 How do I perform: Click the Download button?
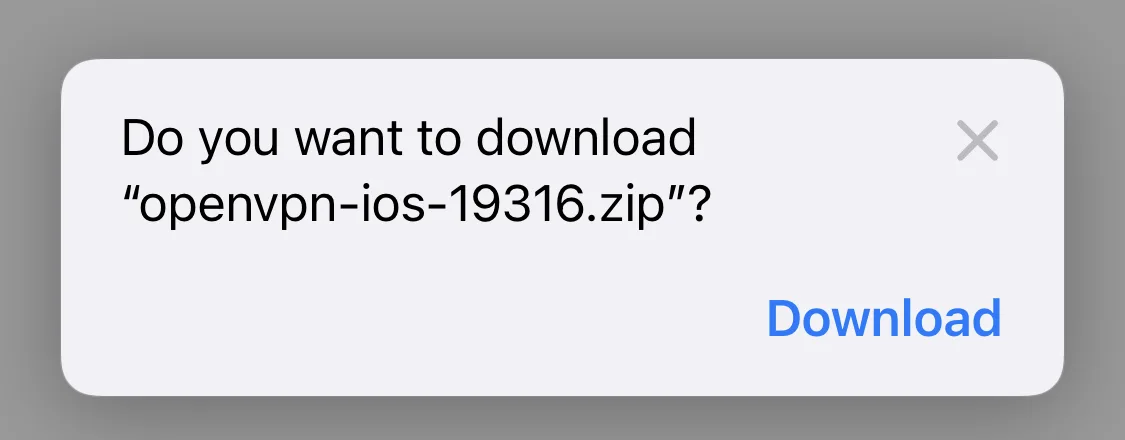click(884, 318)
